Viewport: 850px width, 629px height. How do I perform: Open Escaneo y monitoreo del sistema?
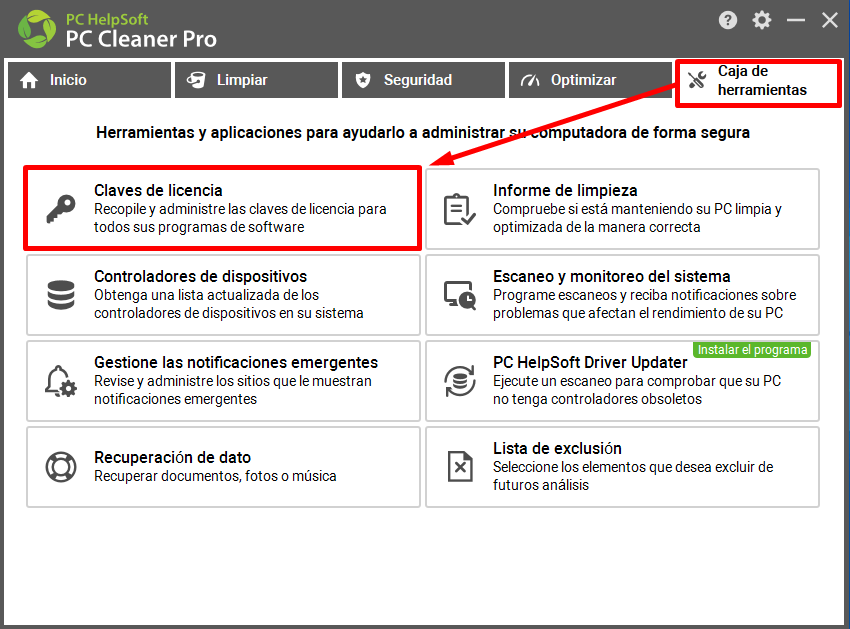coord(622,295)
